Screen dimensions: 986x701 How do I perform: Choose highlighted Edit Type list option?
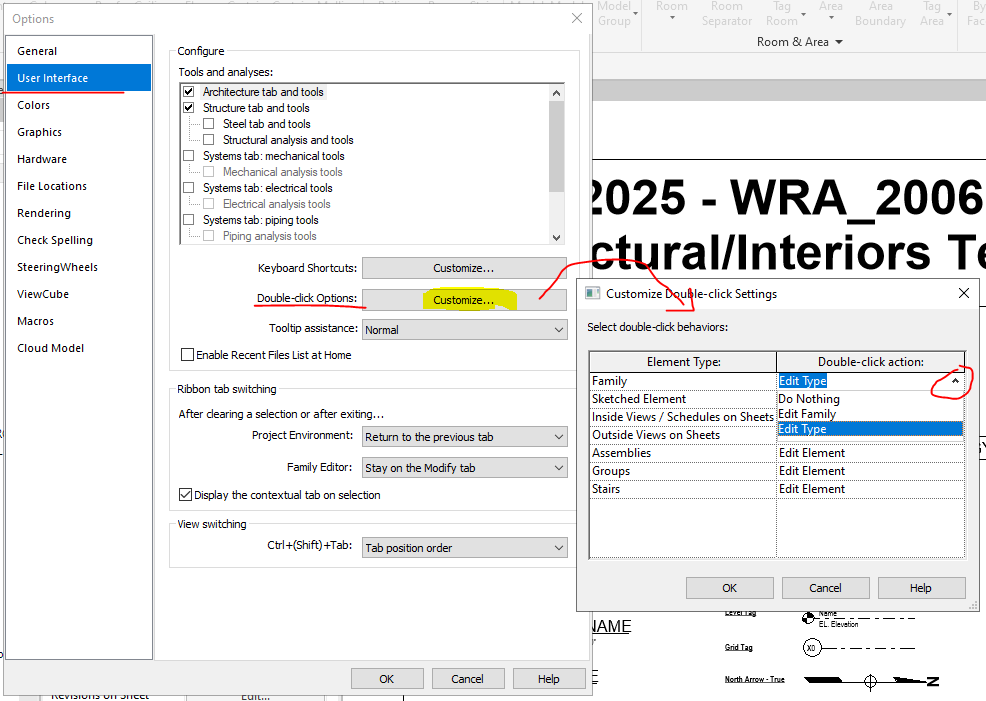870,429
